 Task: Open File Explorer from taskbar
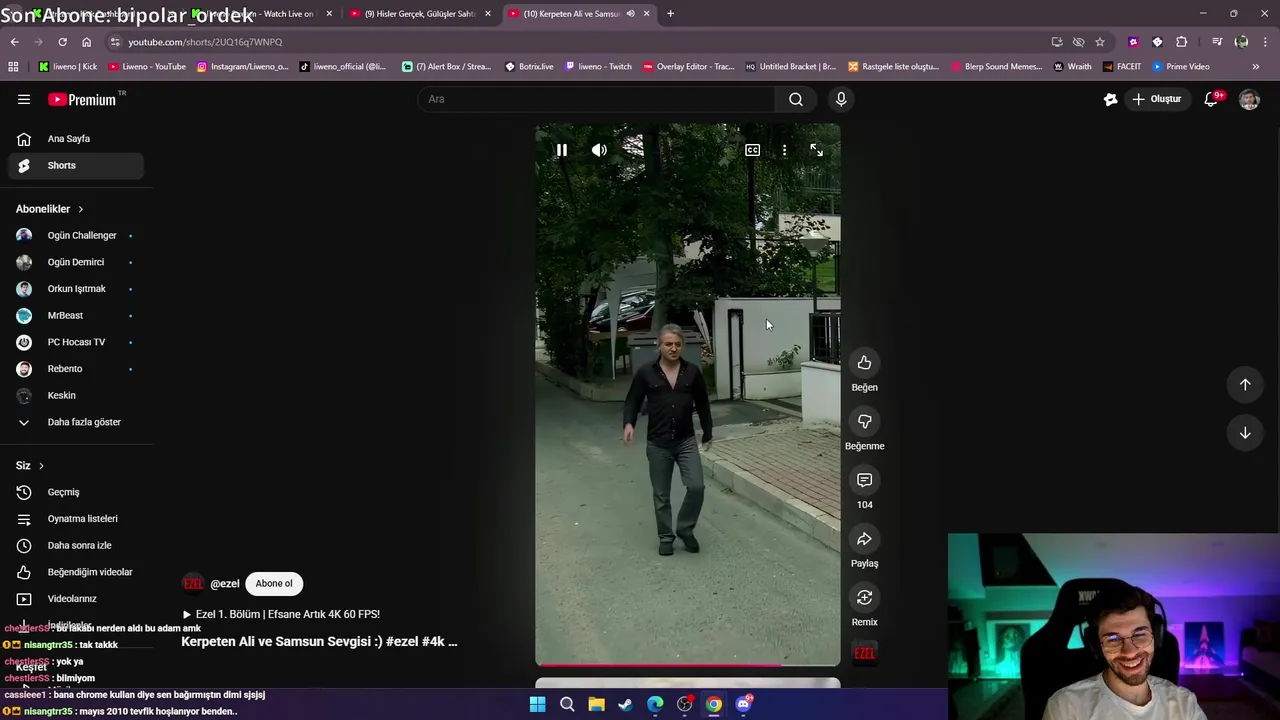[596, 704]
